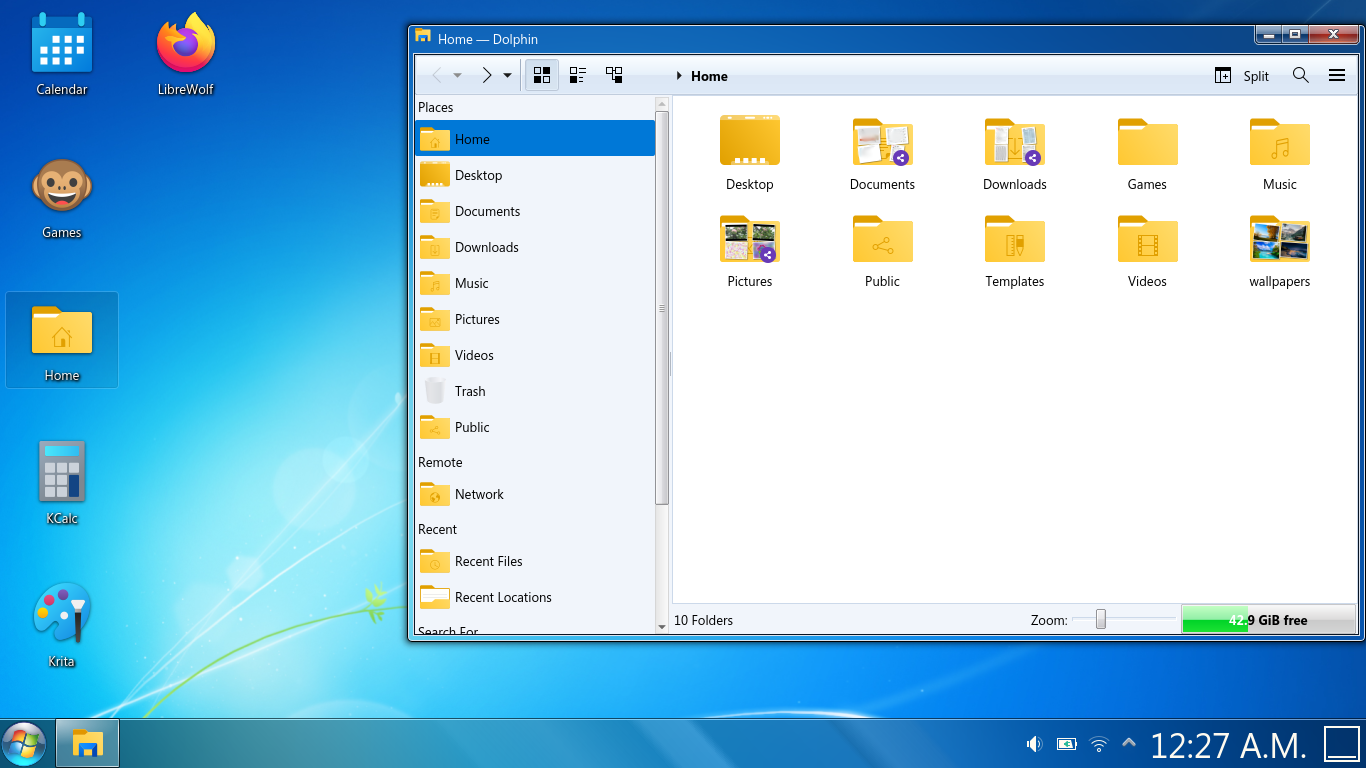1366x768 pixels.
Task: Switch to Details tree view mode
Action: pyautogui.click(x=614, y=74)
